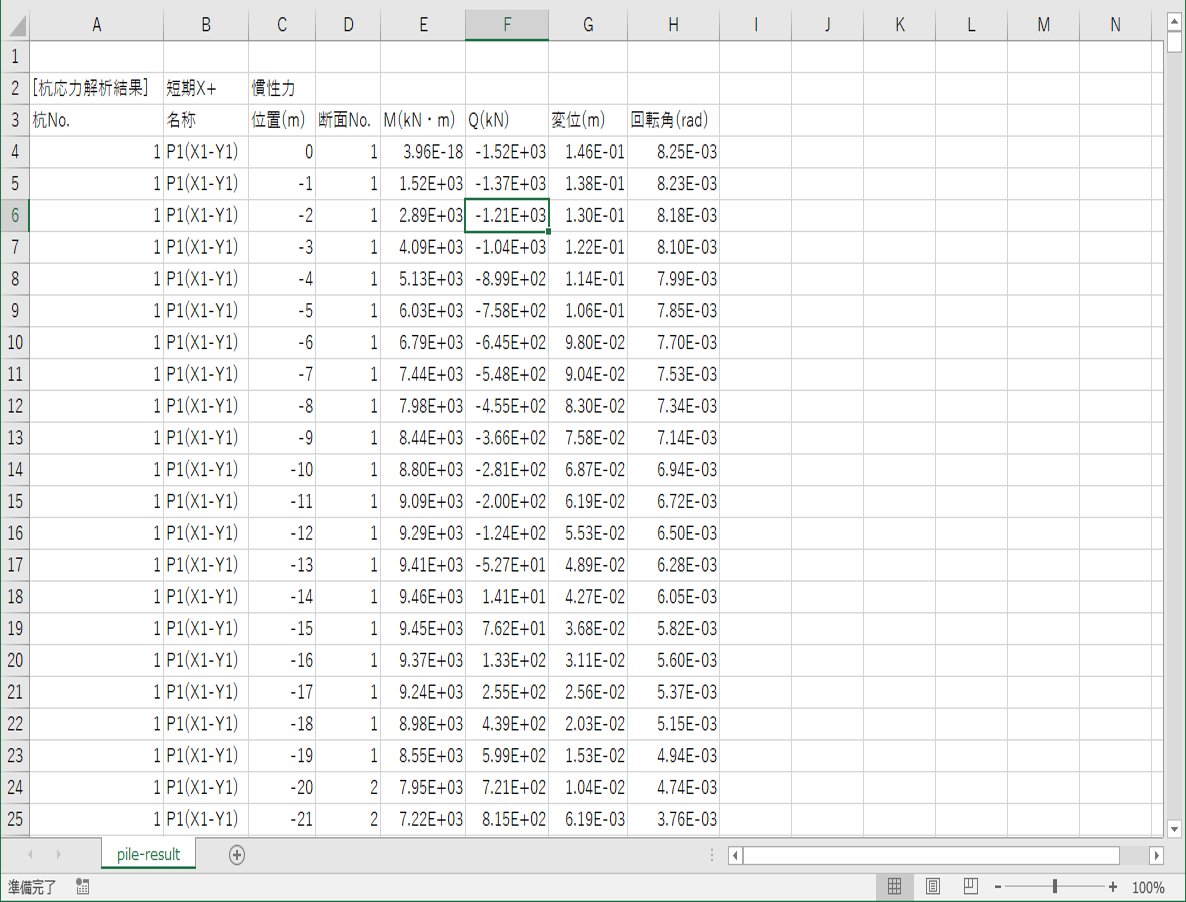Select the 杭No. header cell
This screenshot has width=1186, height=902.
(x=96, y=120)
